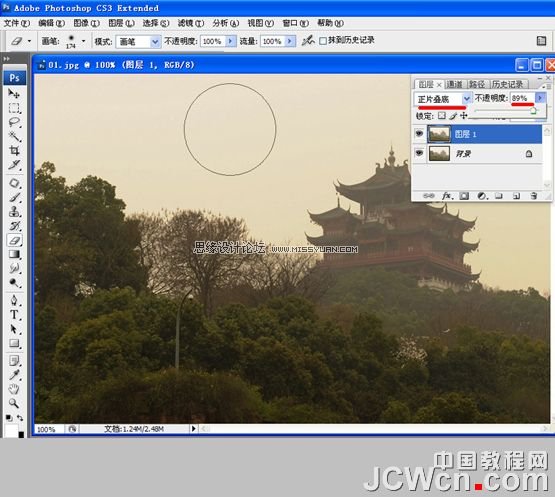Select the Blur tool

14,268
